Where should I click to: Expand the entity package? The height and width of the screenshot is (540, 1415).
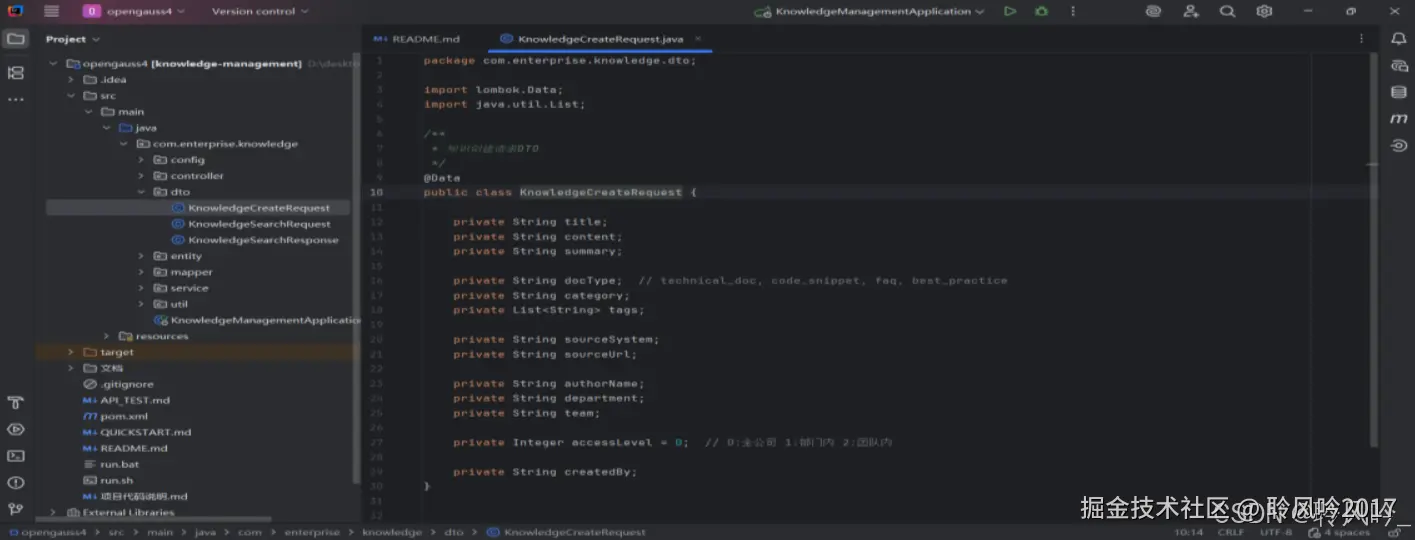(x=142, y=256)
